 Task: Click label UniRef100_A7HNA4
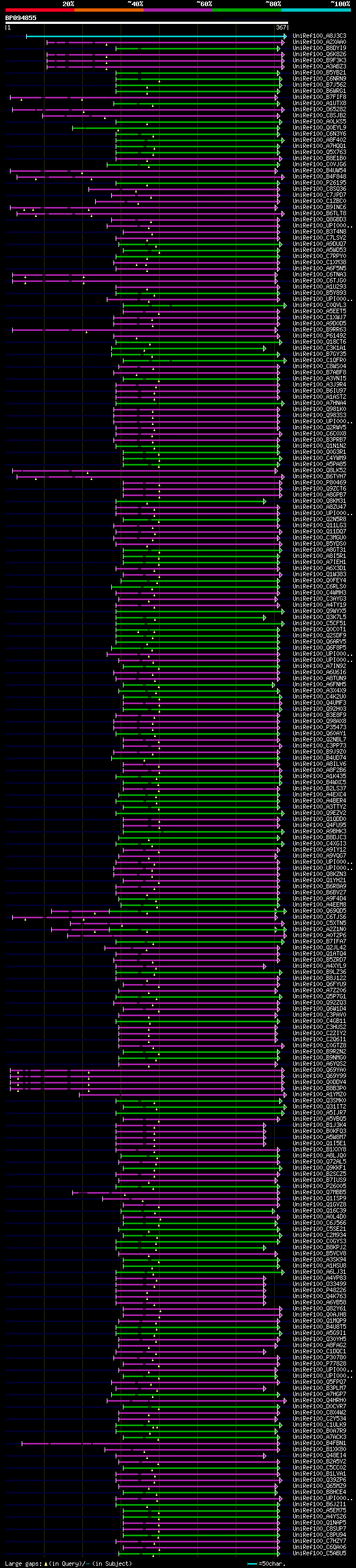coord(319,404)
